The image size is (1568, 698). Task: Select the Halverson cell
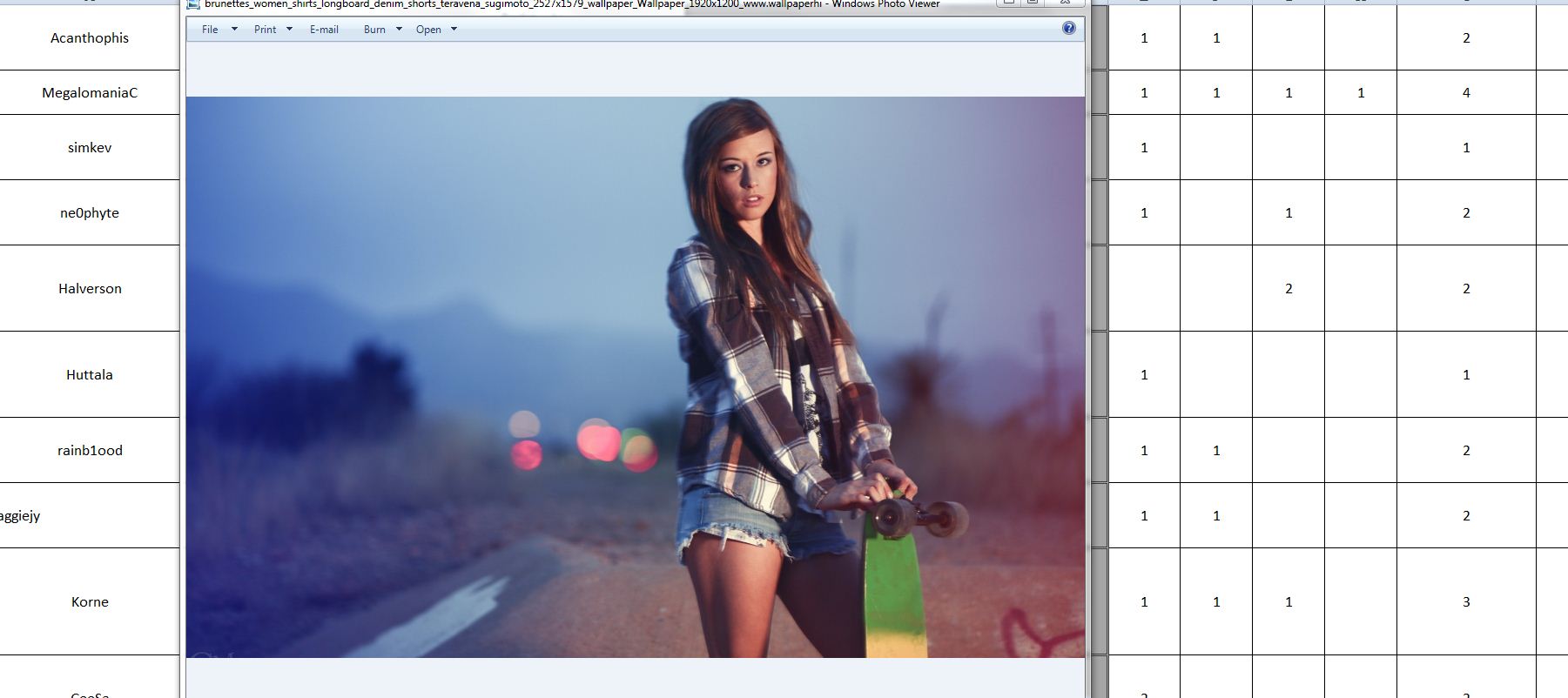tap(90, 288)
